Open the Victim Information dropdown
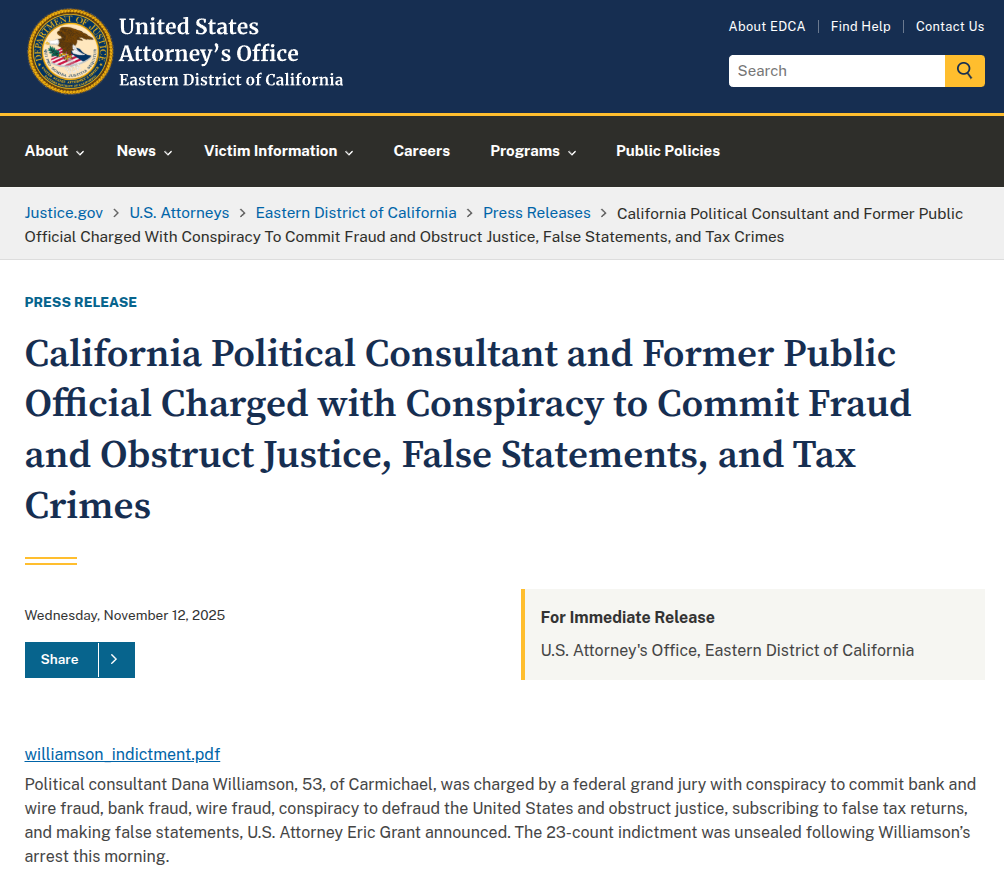 [279, 151]
